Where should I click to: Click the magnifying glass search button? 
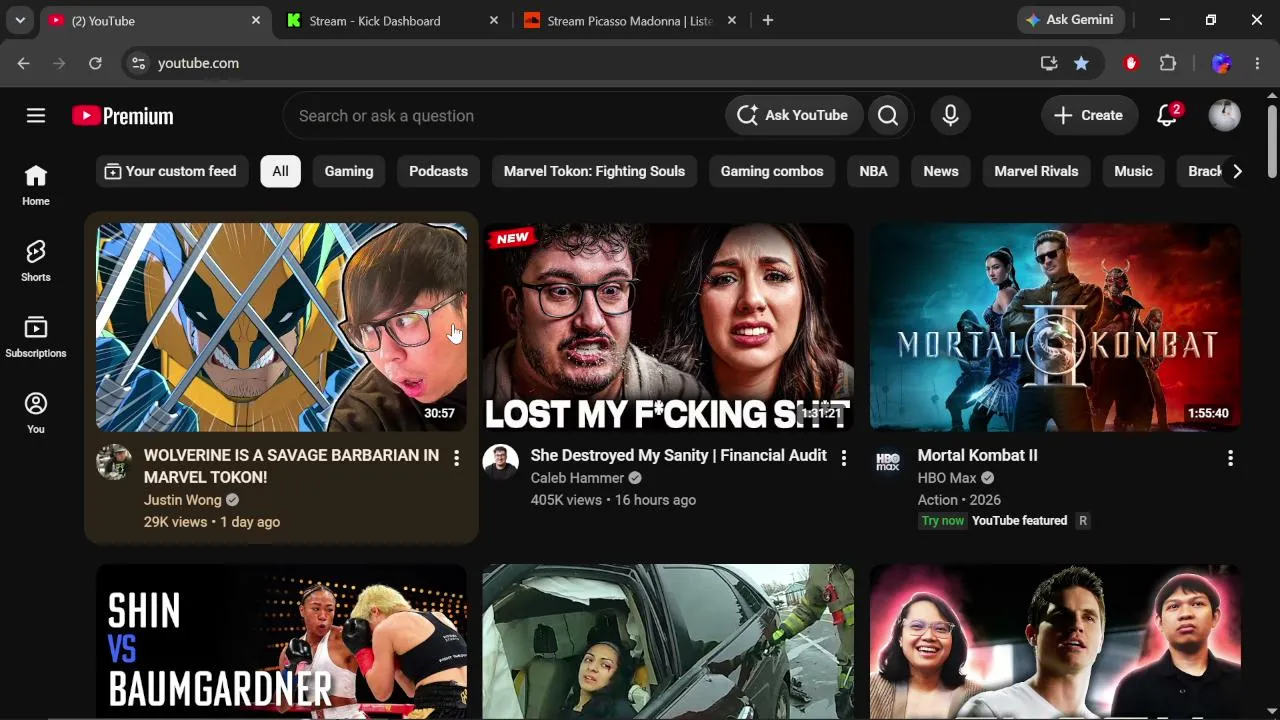click(888, 116)
